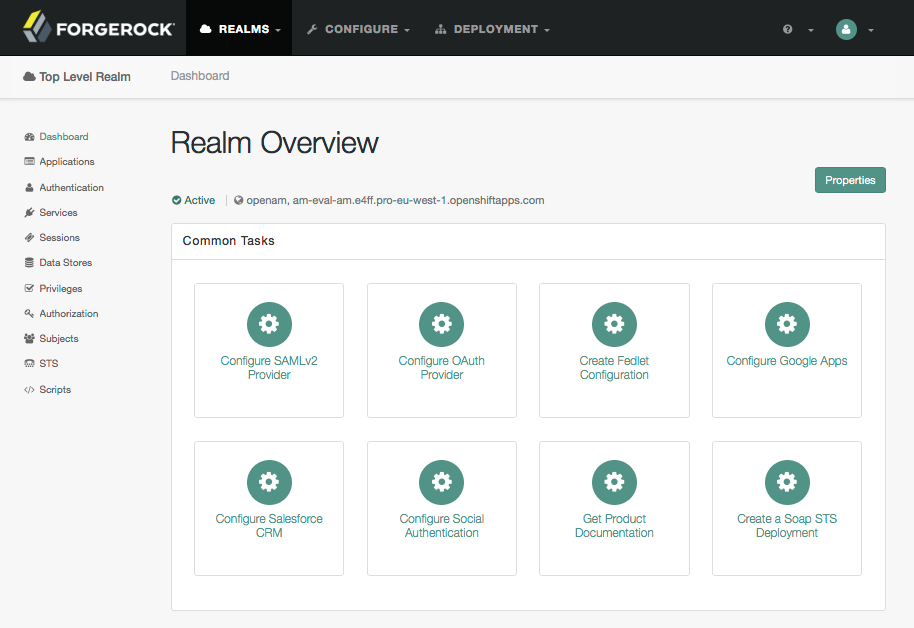
Task: Click the gear icon above Create a Soap STS Deployment
Action: pyautogui.click(x=787, y=481)
